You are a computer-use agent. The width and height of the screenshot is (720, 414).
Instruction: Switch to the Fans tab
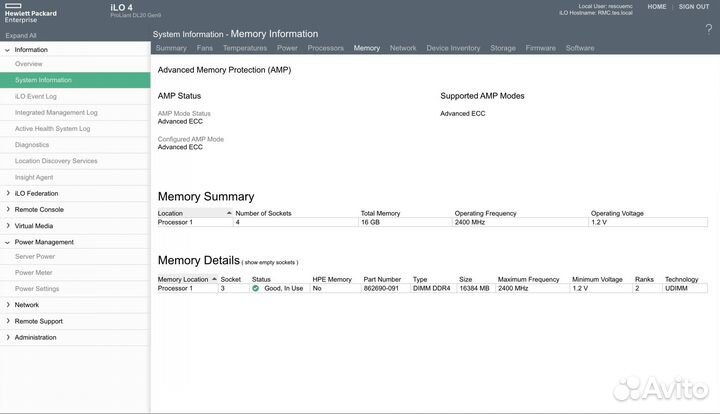pyautogui.click(x=204, y=48)
